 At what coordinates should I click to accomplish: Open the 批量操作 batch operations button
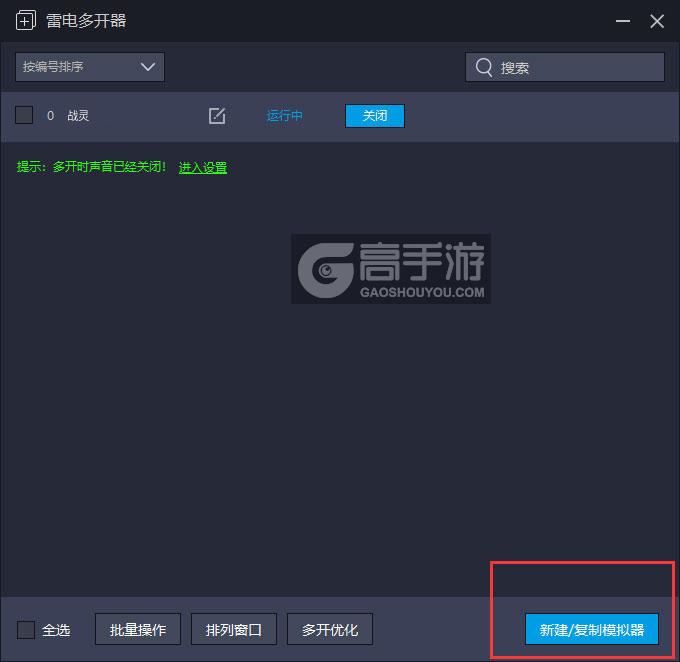[138, 629]
